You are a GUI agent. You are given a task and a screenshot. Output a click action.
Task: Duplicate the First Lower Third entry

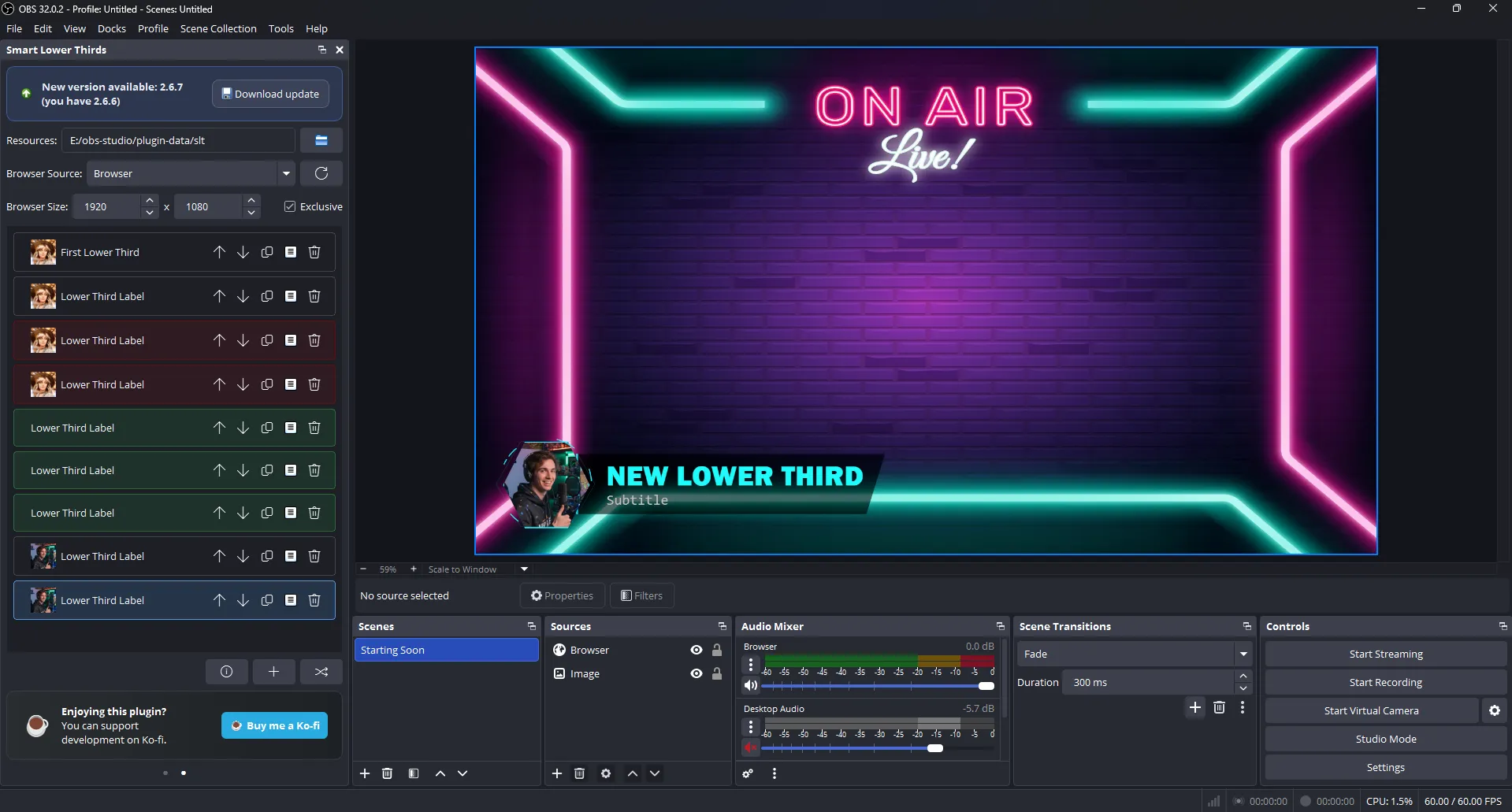point(266,252)
